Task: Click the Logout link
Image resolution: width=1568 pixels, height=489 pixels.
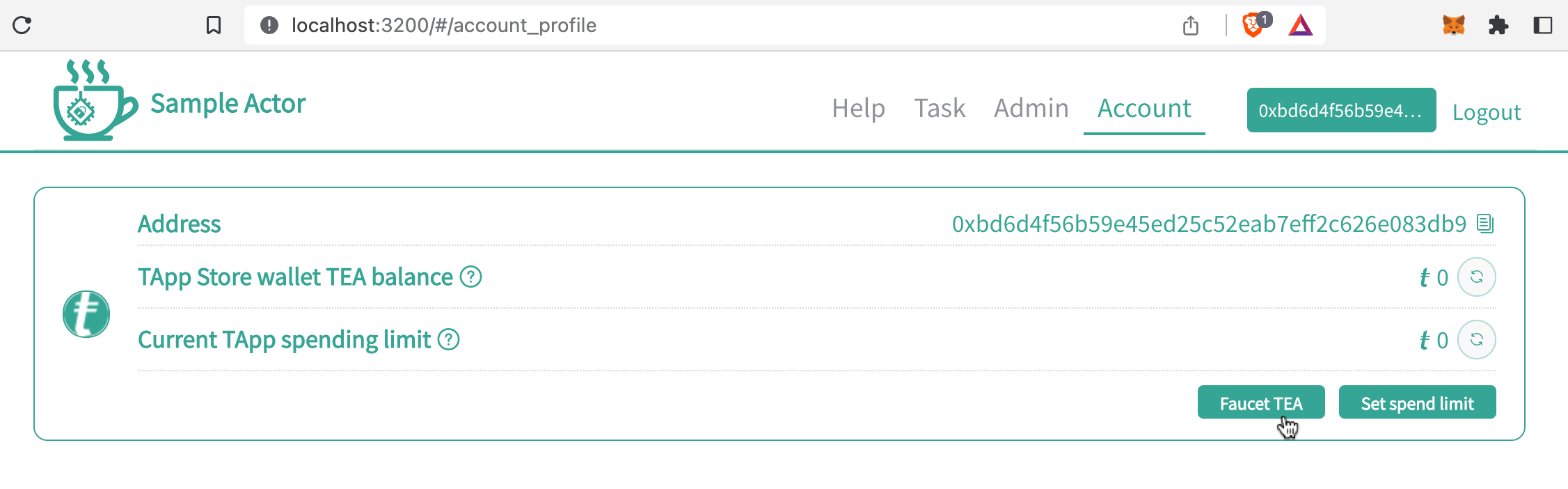Action: pos(1487,112)
